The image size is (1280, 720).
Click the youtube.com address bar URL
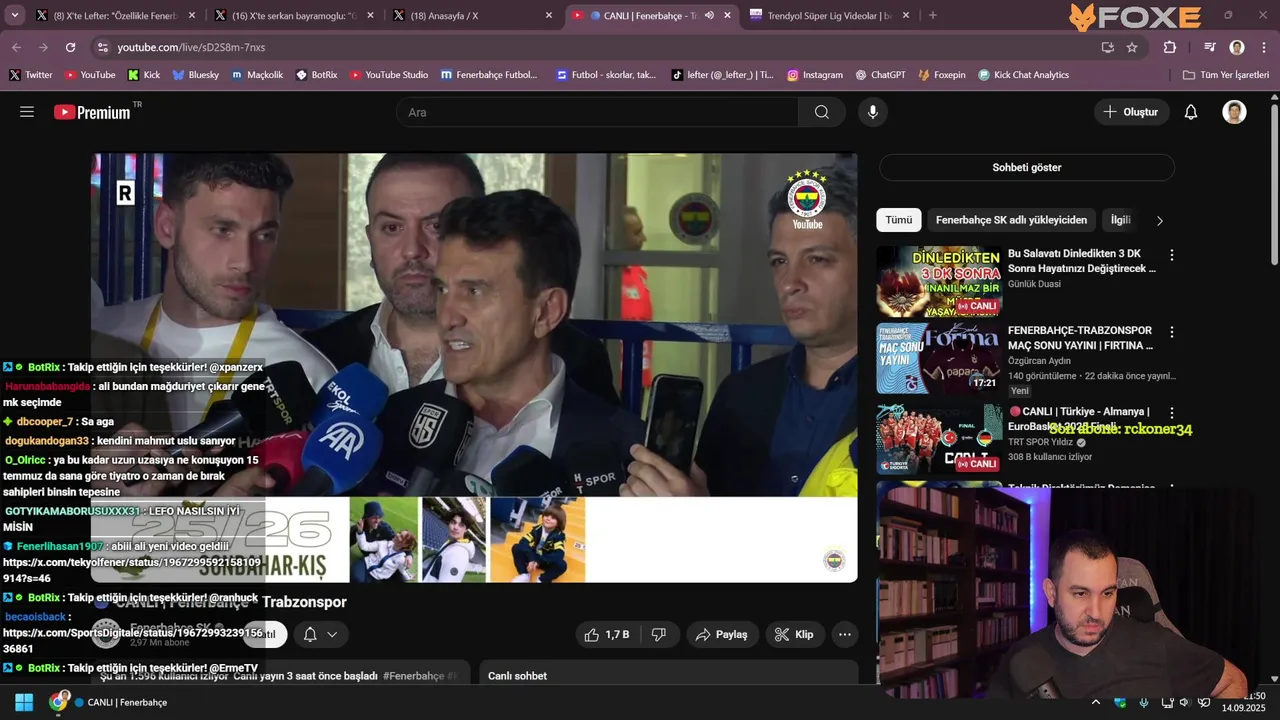[191, 47]
